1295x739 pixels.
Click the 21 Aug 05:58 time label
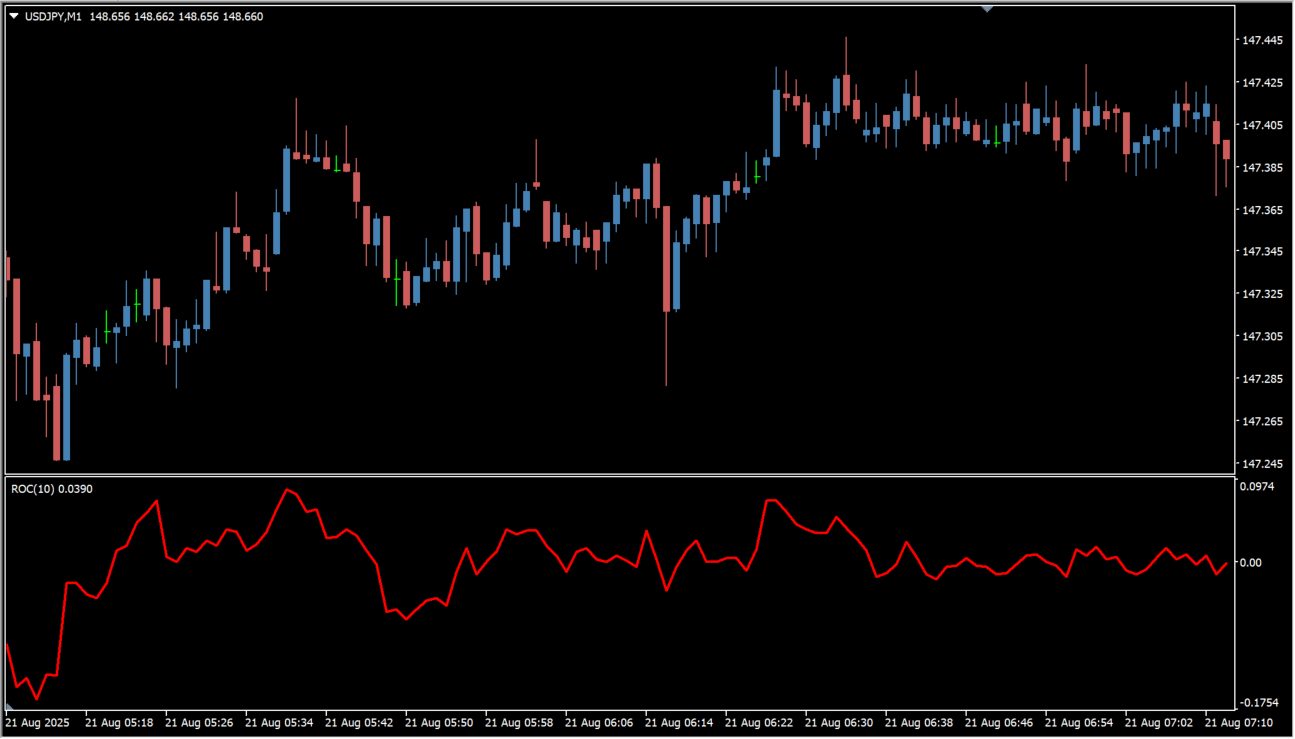coord(519,722)
